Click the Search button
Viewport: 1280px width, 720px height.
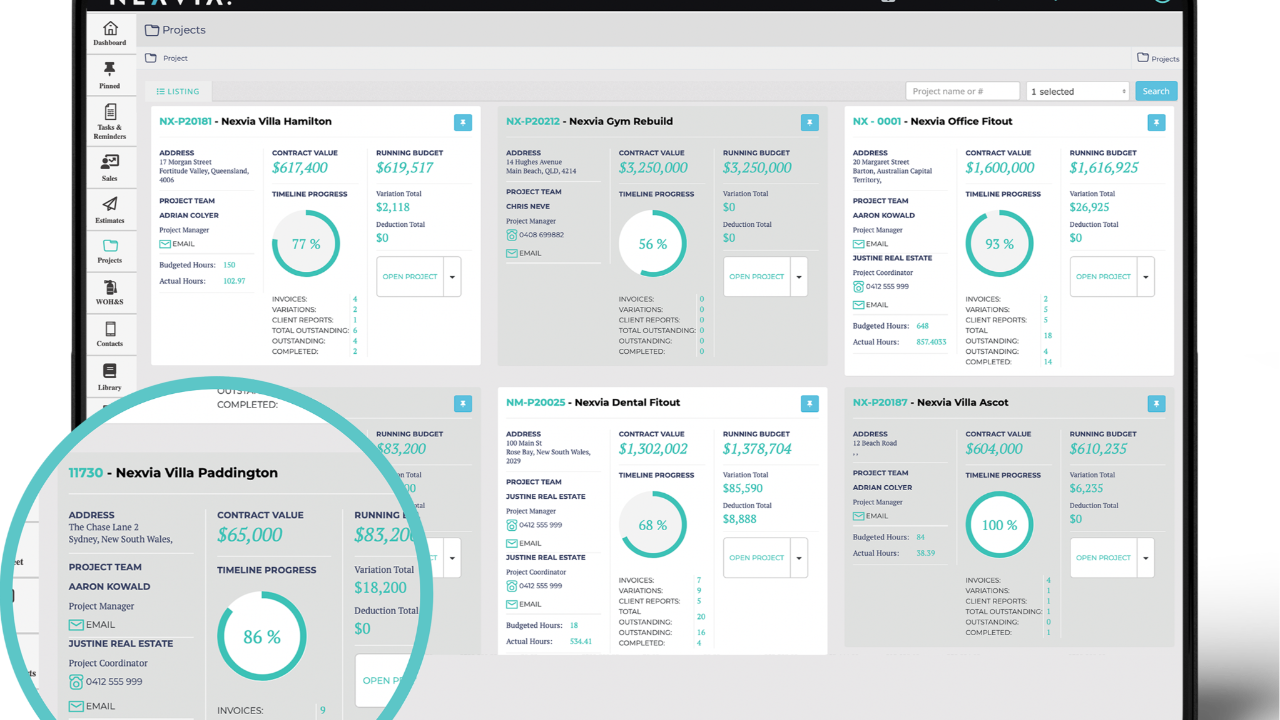pyautogui.click(x=1156, y=91)
